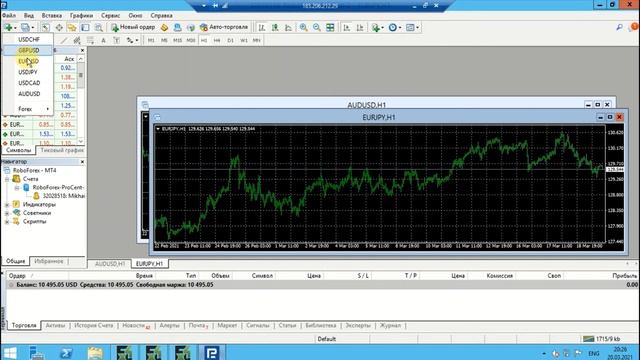Tile chart windows with the toolbar icon
640x360 pixels.
(330, 27)
